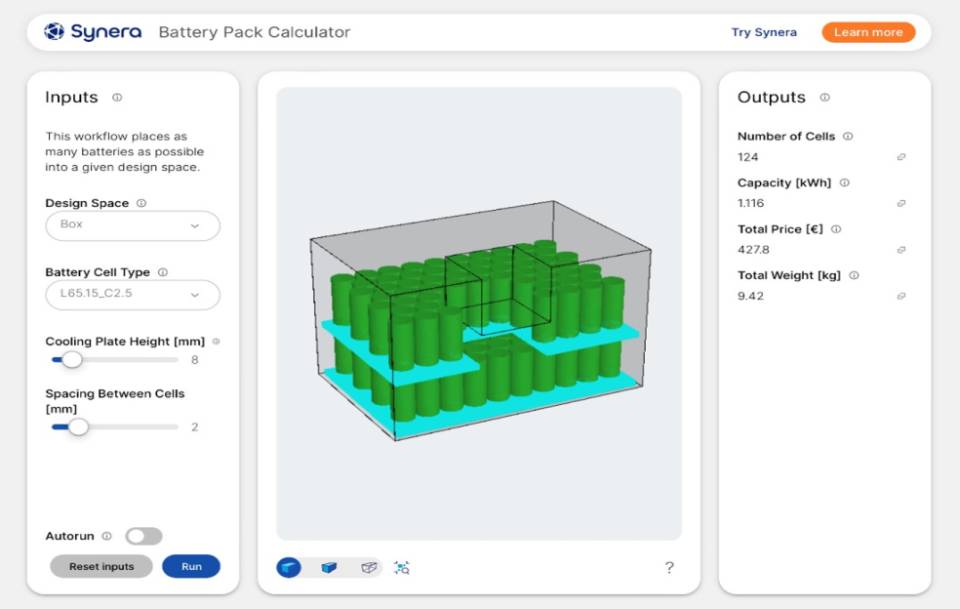
Task: Click the Number of Cells value 124
Action: (748, 157)
